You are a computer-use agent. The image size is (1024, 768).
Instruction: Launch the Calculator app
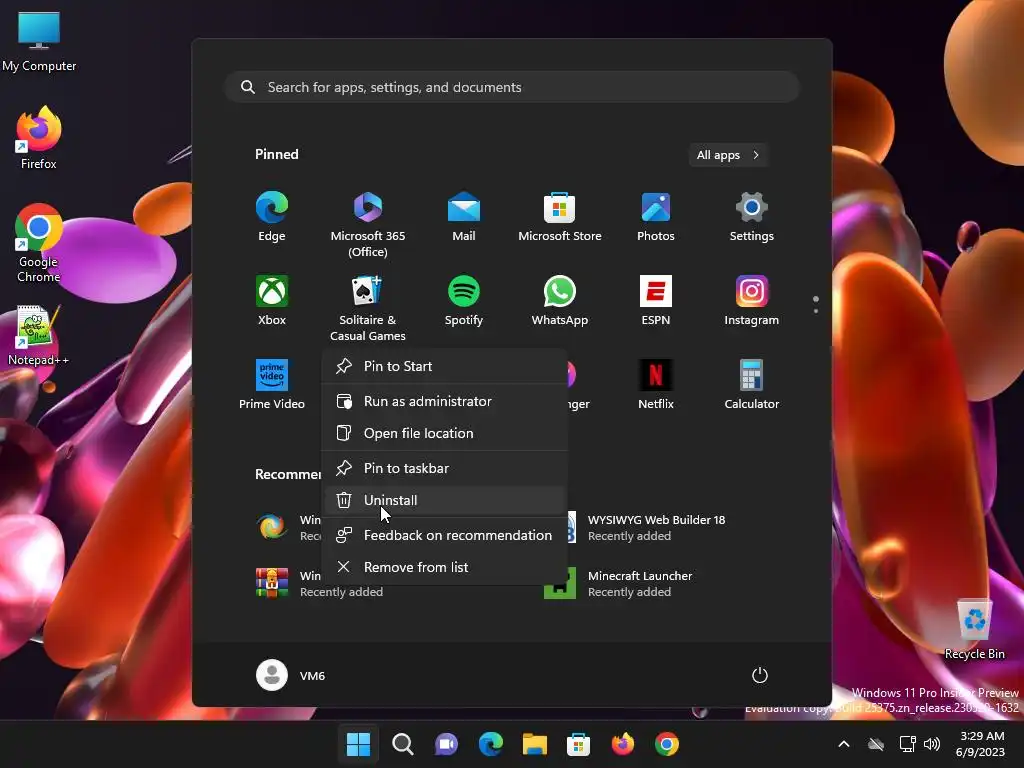pos(752,385)
